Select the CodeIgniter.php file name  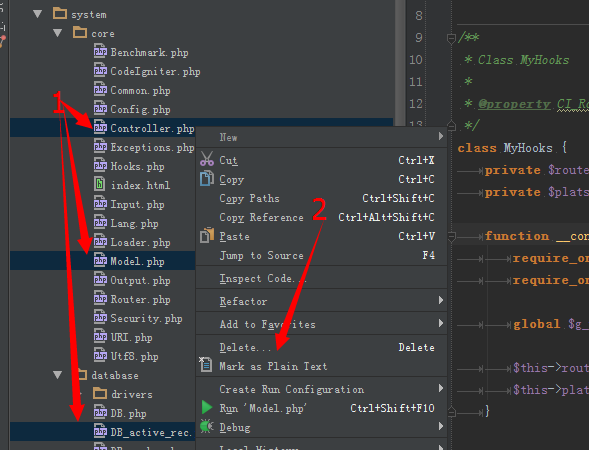(x=155, y=71)
